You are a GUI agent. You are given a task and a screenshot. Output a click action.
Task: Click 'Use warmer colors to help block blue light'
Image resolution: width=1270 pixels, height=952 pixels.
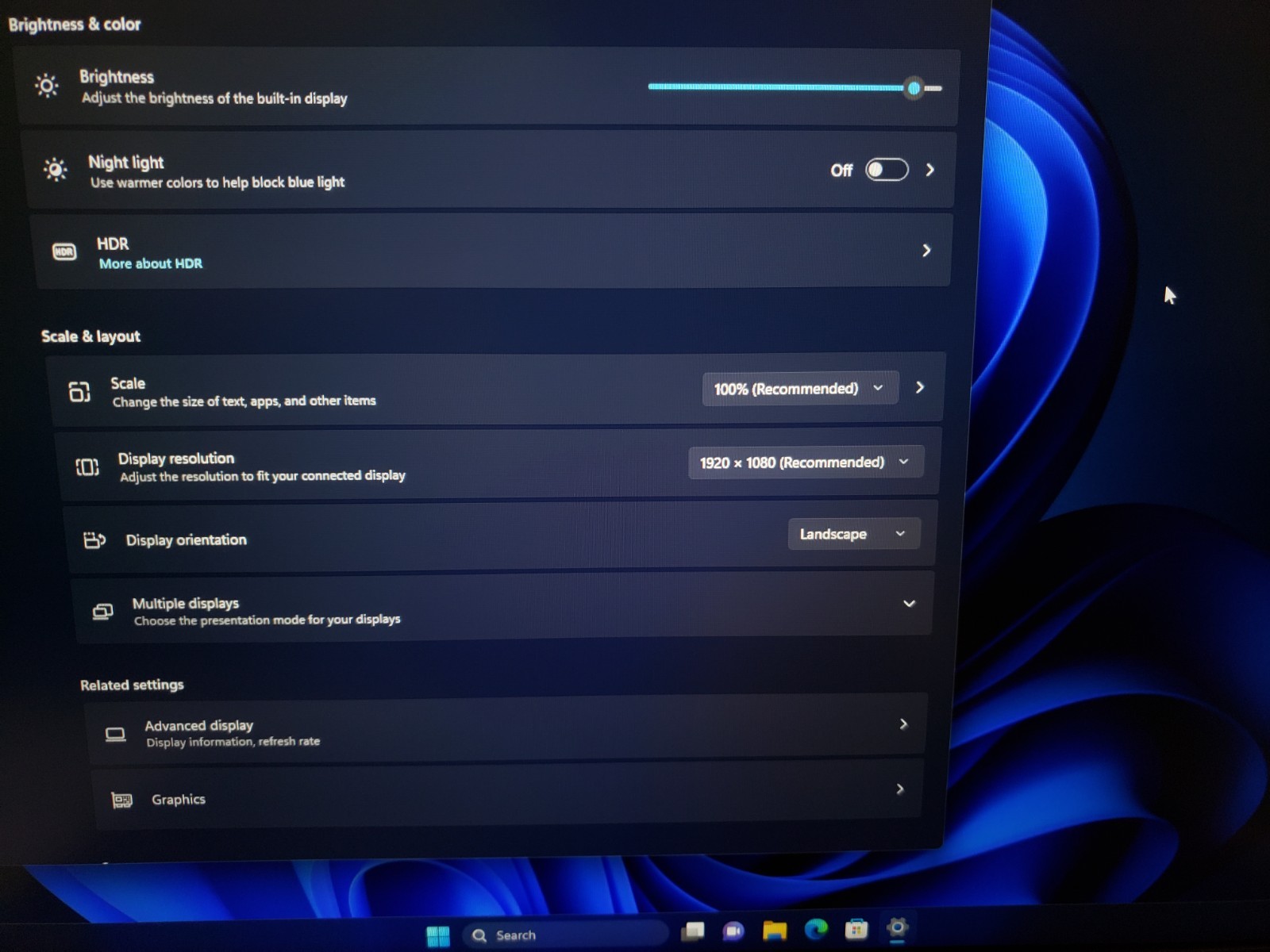point(217,182)
